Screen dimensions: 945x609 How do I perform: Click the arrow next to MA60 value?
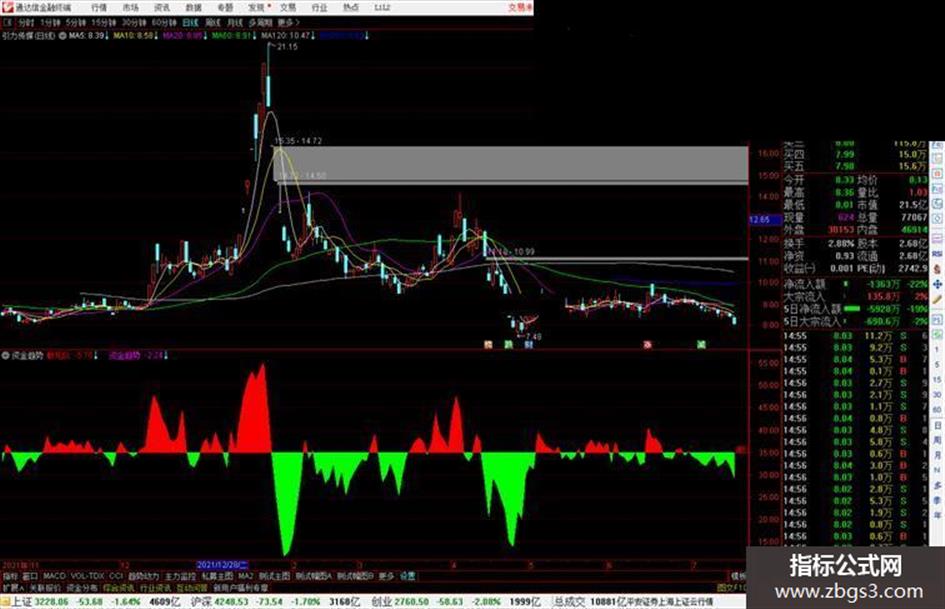coord(254,36)
